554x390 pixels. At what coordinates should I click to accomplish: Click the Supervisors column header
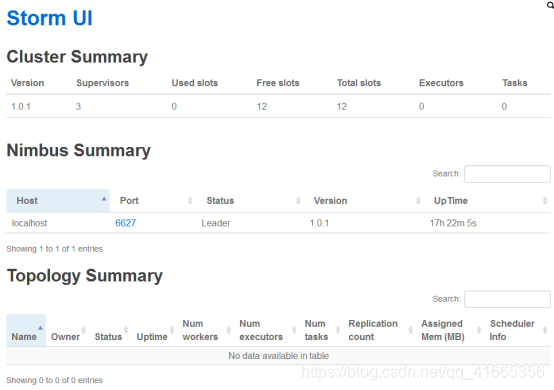tap(102, 83)
